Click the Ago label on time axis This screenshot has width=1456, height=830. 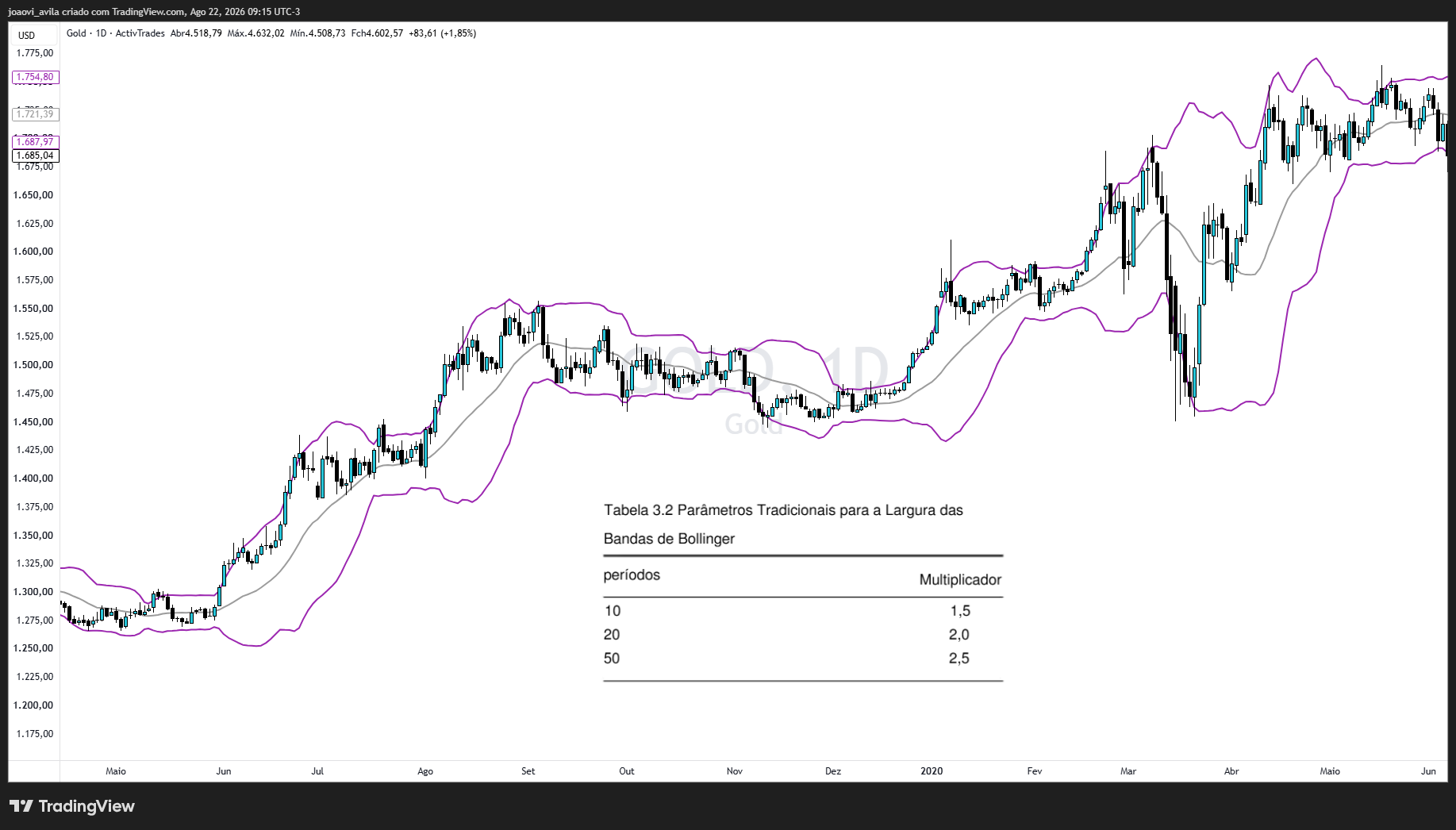coord(425,771)
